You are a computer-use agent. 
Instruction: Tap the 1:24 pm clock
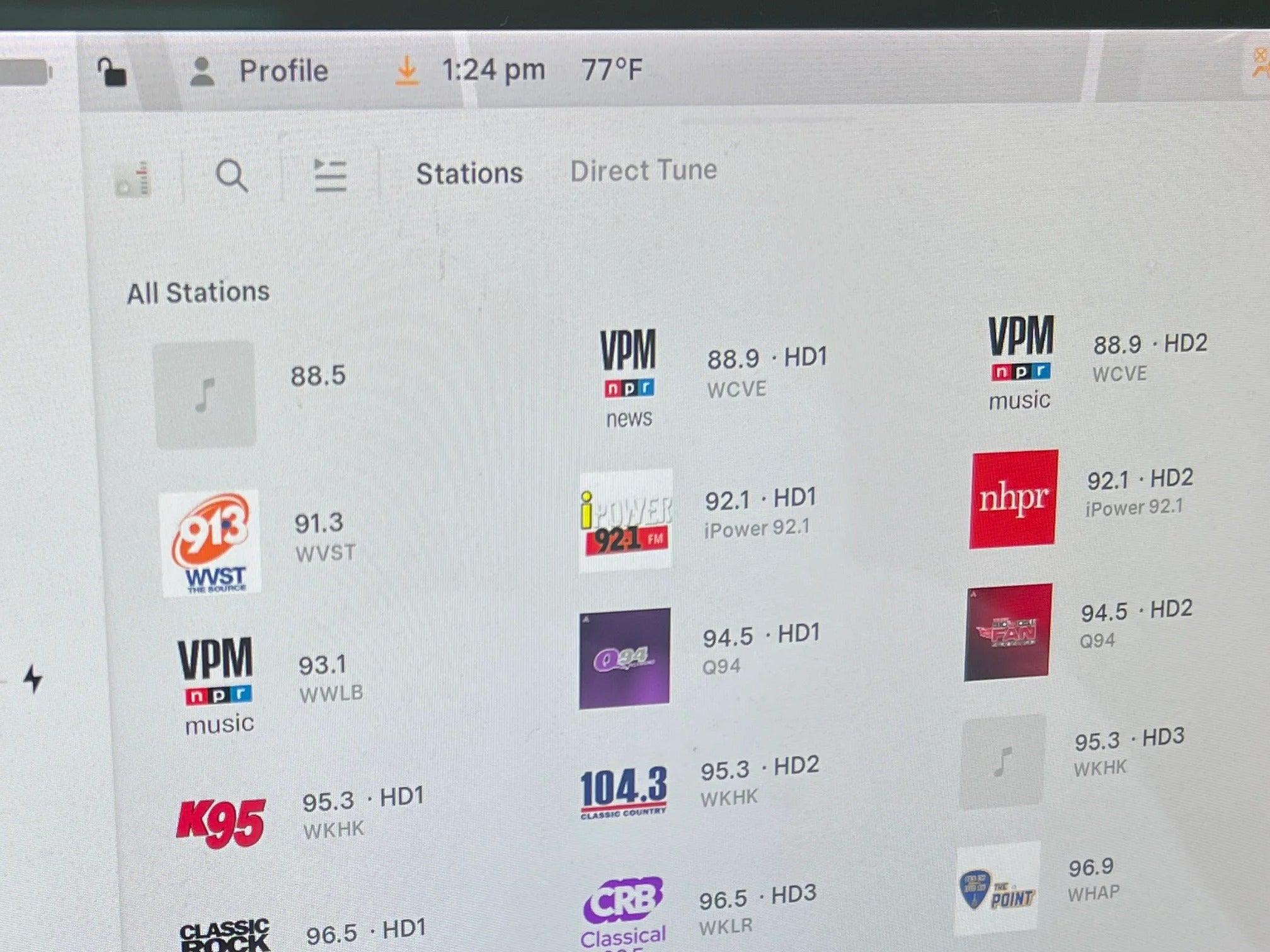(493, 69)
